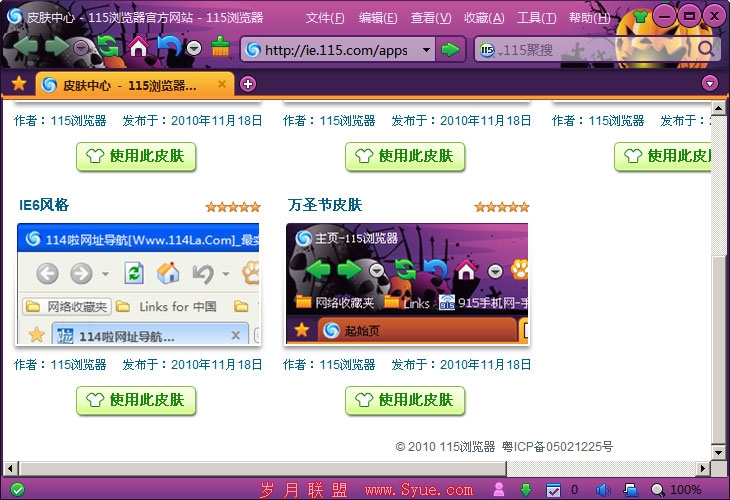Open the tab list dropdown at far right
Screen dimensions: 730x500
[710, 84]
